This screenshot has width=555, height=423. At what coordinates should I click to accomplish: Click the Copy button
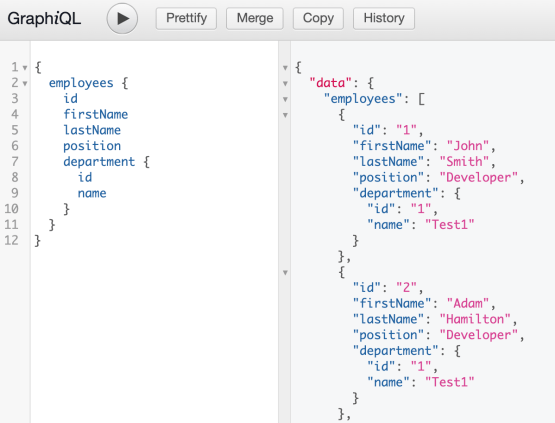pos(318,18)
